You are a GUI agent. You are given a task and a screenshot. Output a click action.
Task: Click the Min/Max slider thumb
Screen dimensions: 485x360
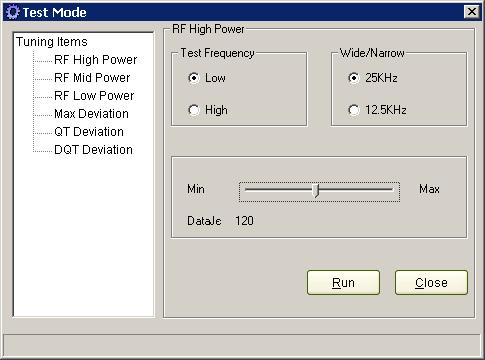pos(316,191)
